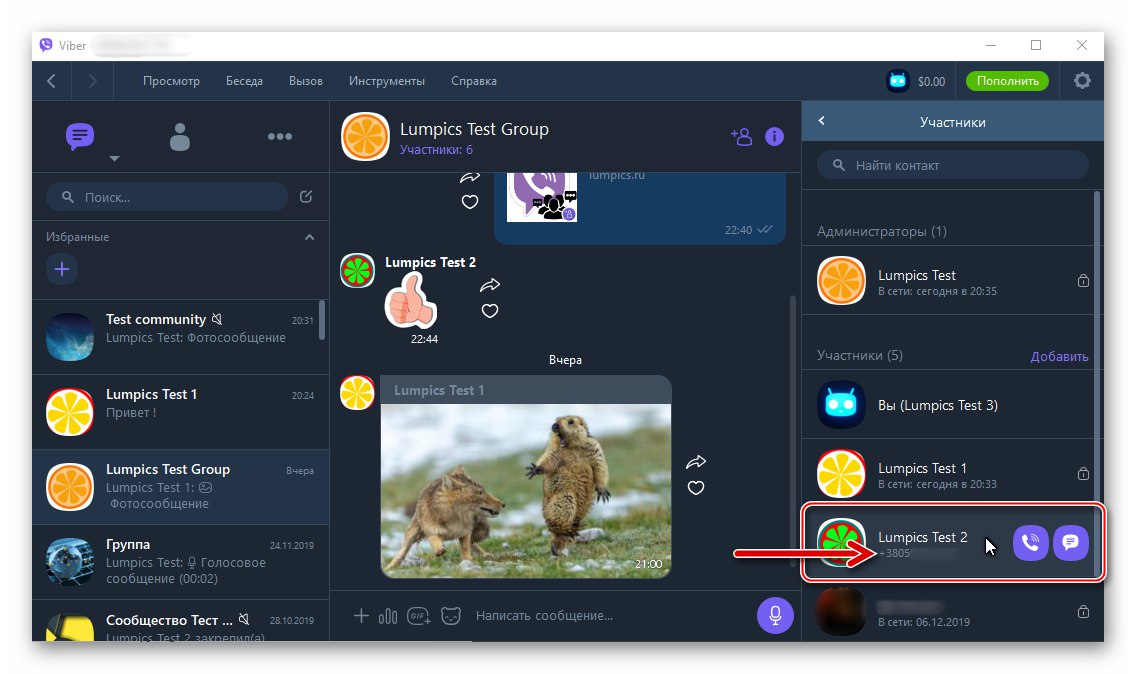Screen dimensions: 1136x674
Task: Open the Справка menu
Action: click(x=474, y=81)
